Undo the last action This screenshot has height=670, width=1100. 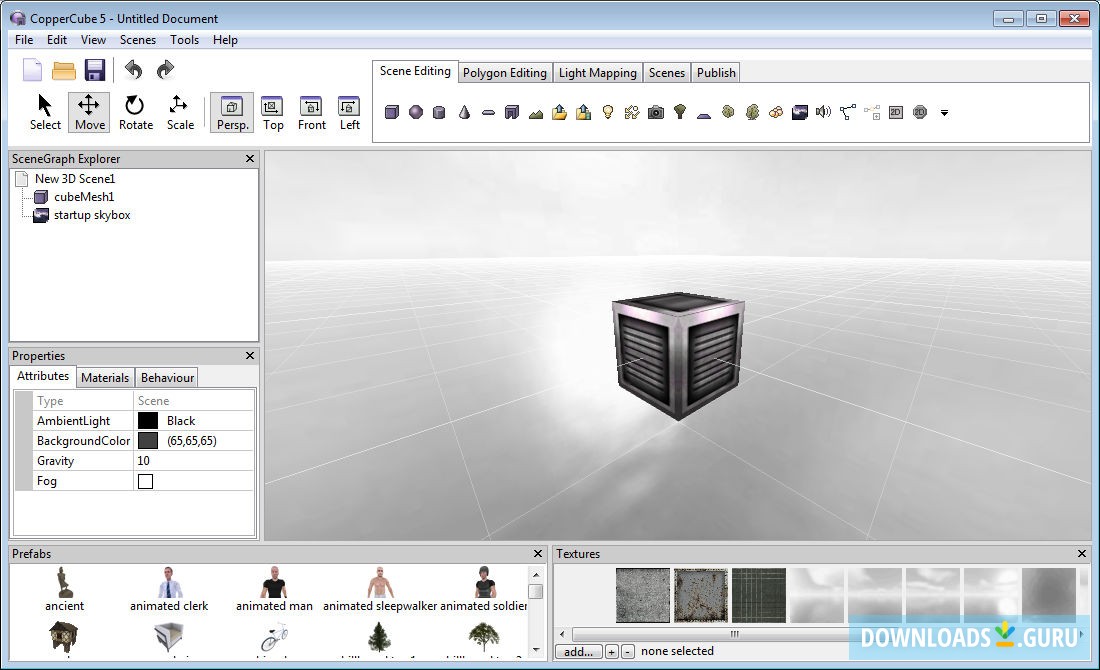[x=133, y=70]
